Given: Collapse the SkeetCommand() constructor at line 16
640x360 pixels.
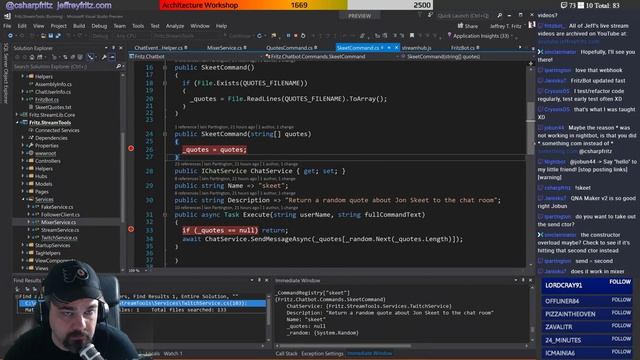Looking at the screenshot, I should [165, 67].
